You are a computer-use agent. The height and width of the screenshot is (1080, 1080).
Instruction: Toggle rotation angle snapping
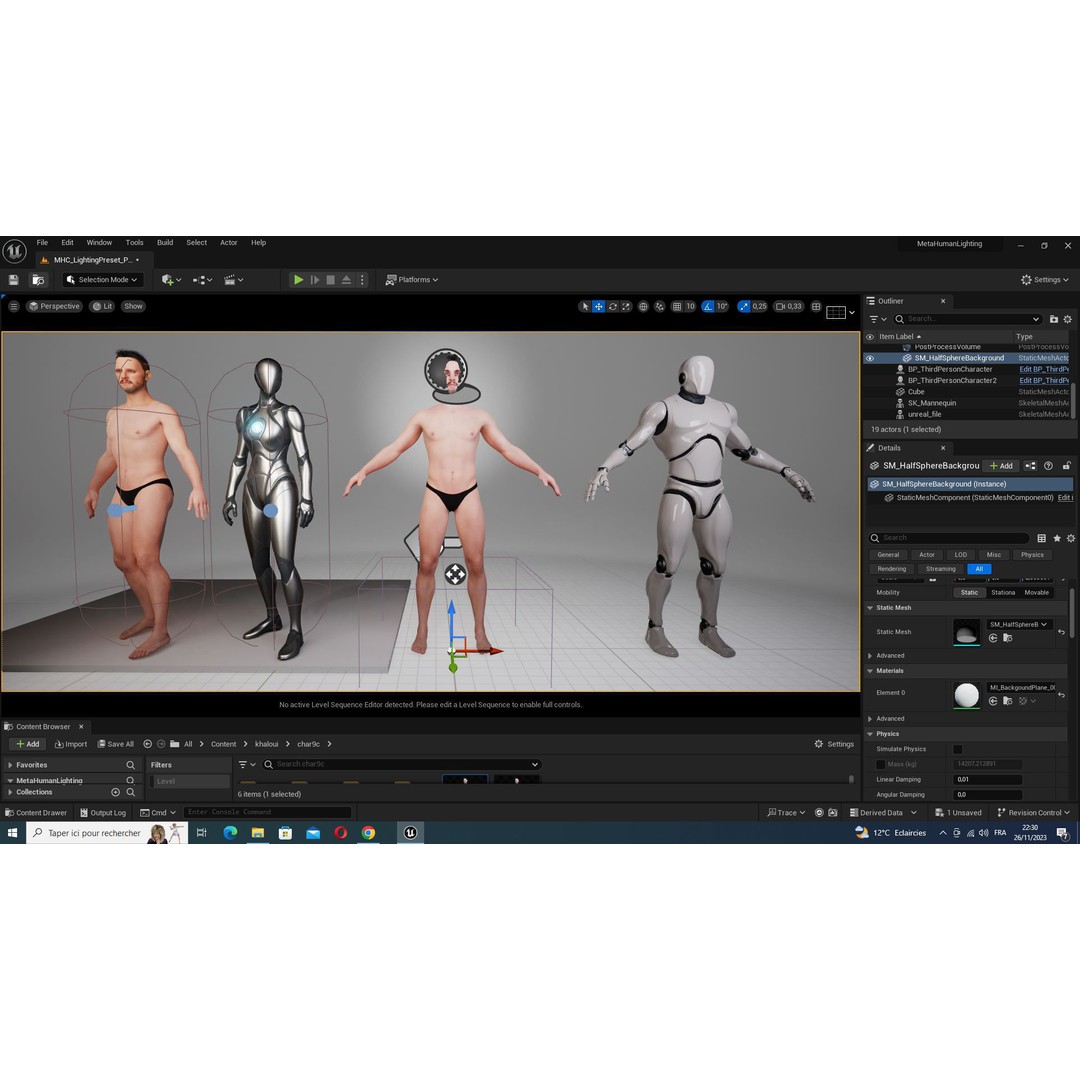tap(708, 307)
